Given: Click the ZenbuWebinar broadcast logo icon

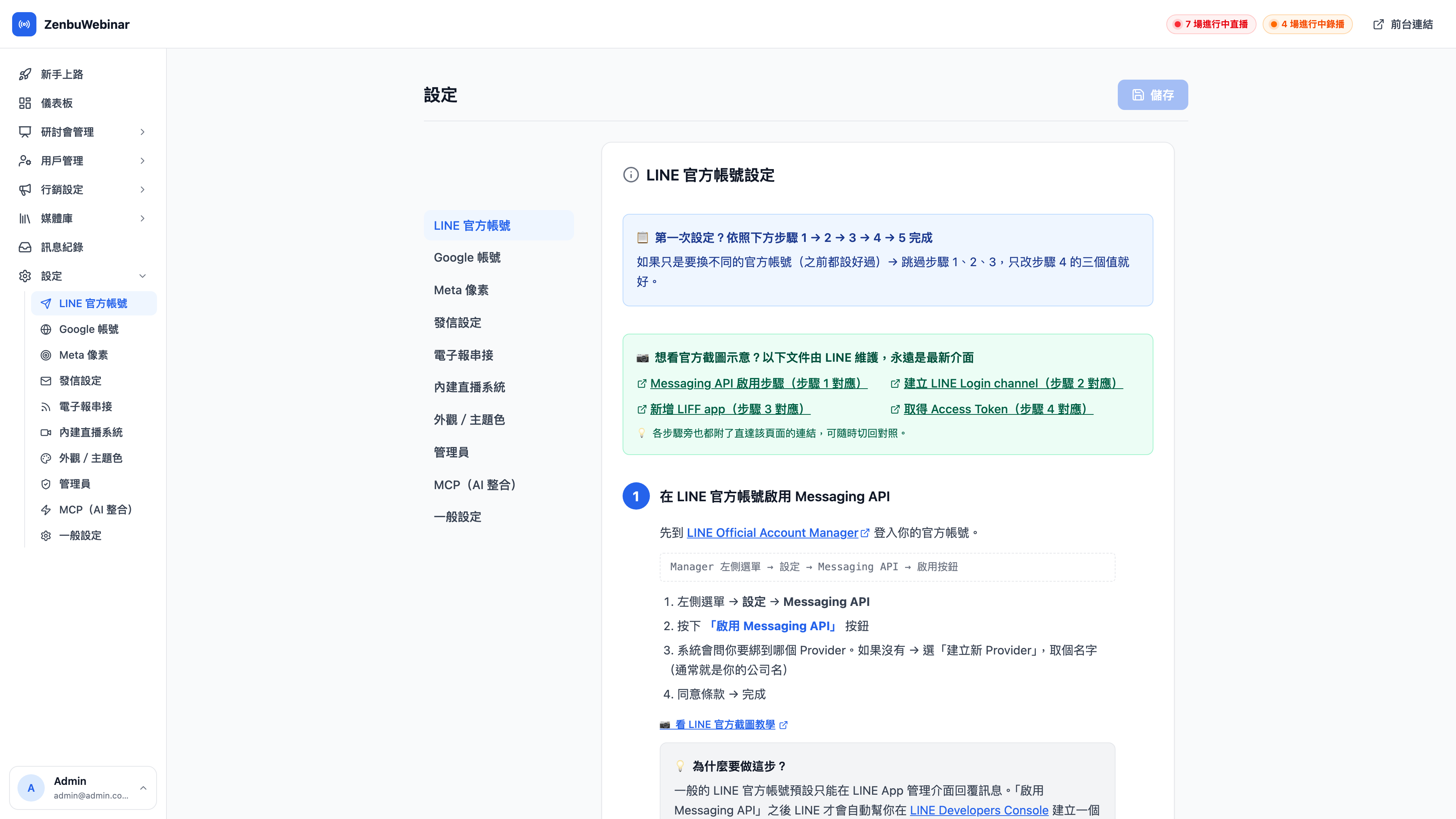Looking at the screenshot, I should click(x=24, y=24).
